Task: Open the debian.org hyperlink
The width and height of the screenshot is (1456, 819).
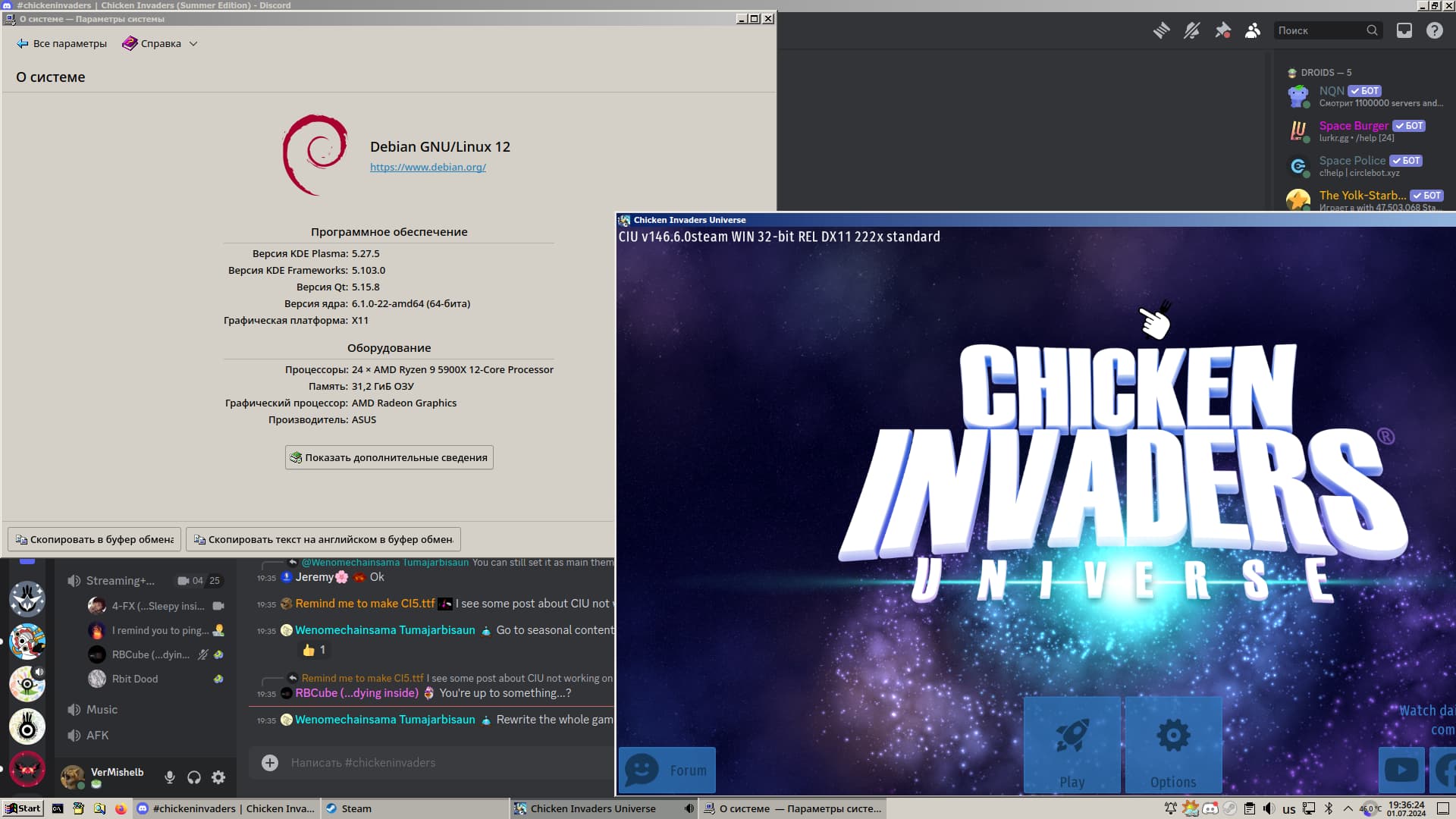Action: coord(428,167)
